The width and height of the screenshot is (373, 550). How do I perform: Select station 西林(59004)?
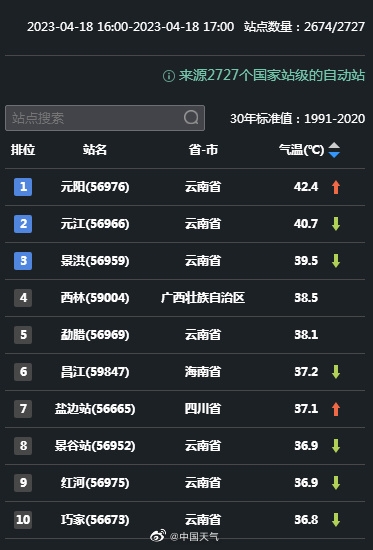[95, 298]
